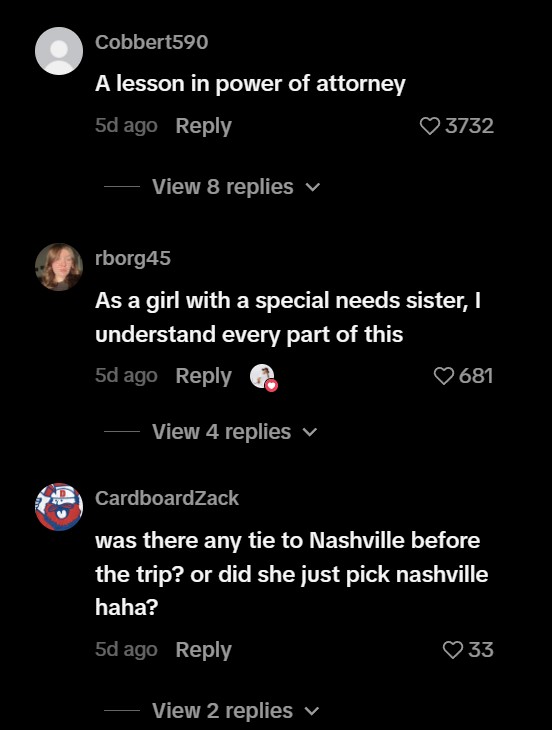Click chevron beside View 4 replies
The image size is (552, 730).
click(310, 432)
